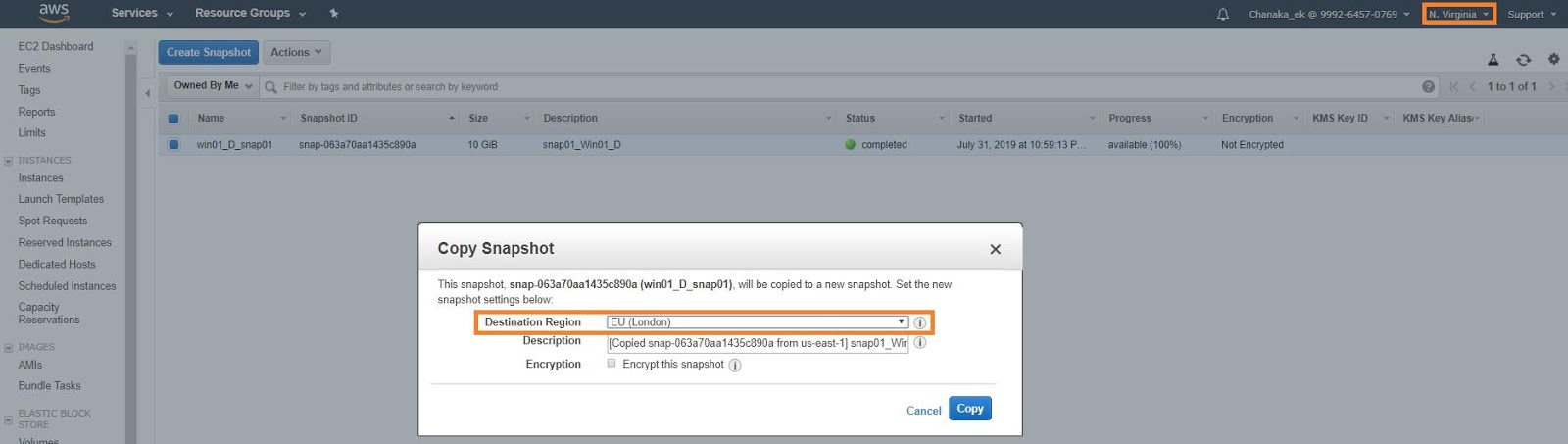Click info icon beside Destination Region
Viewport: 1568px width, 444px height.
click(x=920, y=322)
